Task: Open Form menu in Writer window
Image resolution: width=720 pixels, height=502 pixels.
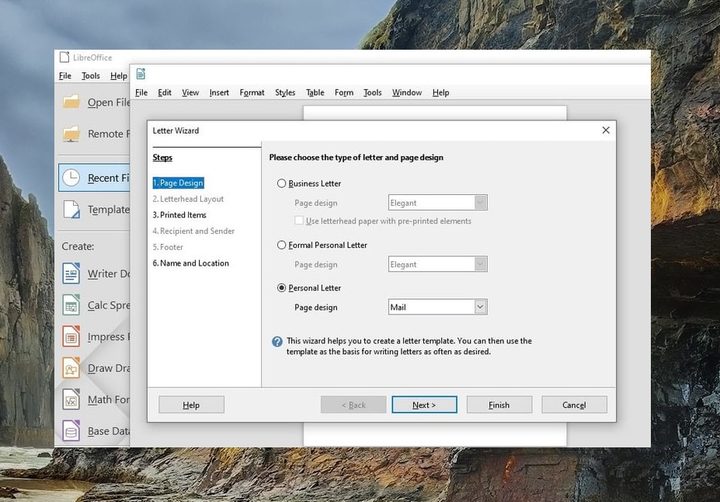Action: click(x=344, y=92)
